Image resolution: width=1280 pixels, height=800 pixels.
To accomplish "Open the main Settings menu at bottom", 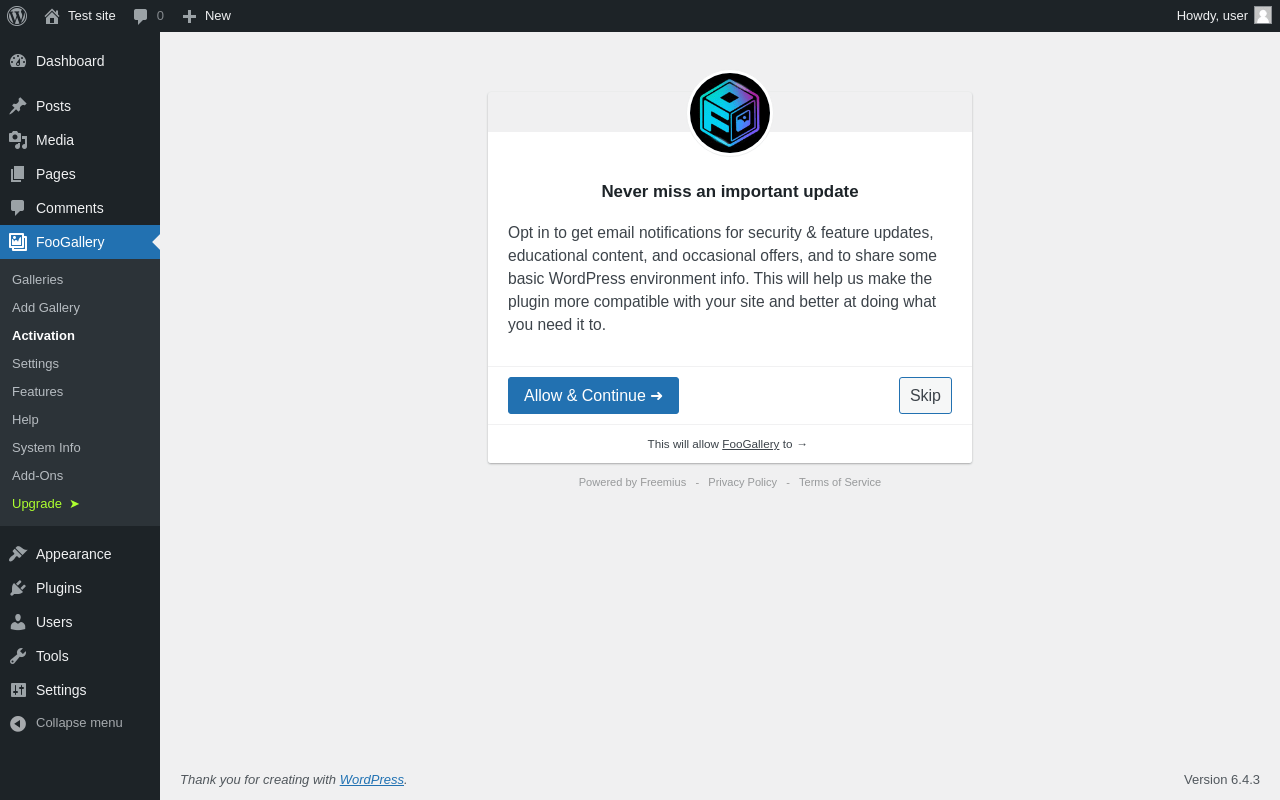I will coord(80,690).
